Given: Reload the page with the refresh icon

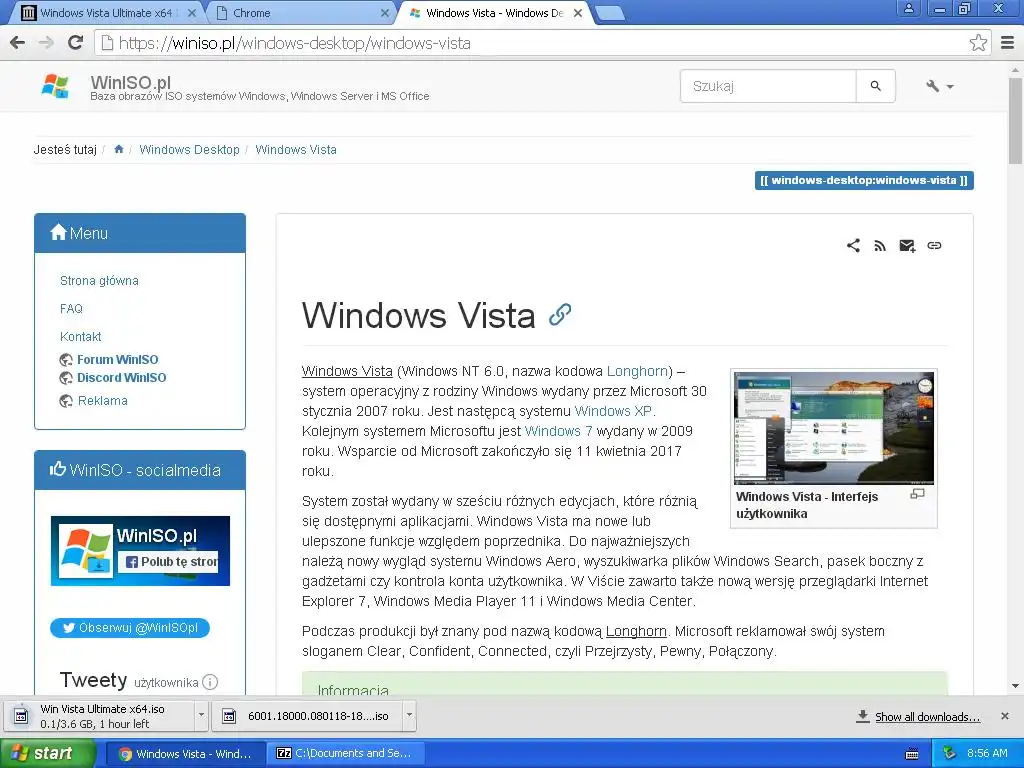Looking at the screenshot, I should pyautogui.click(x=76, y=43).
